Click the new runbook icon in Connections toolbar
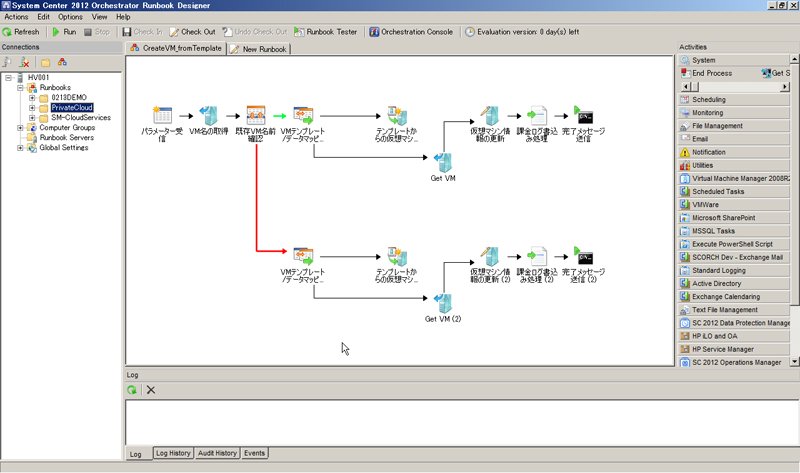The height and width of the screenshot is (473, 800). pyautogui.click(x=62, y=62)
